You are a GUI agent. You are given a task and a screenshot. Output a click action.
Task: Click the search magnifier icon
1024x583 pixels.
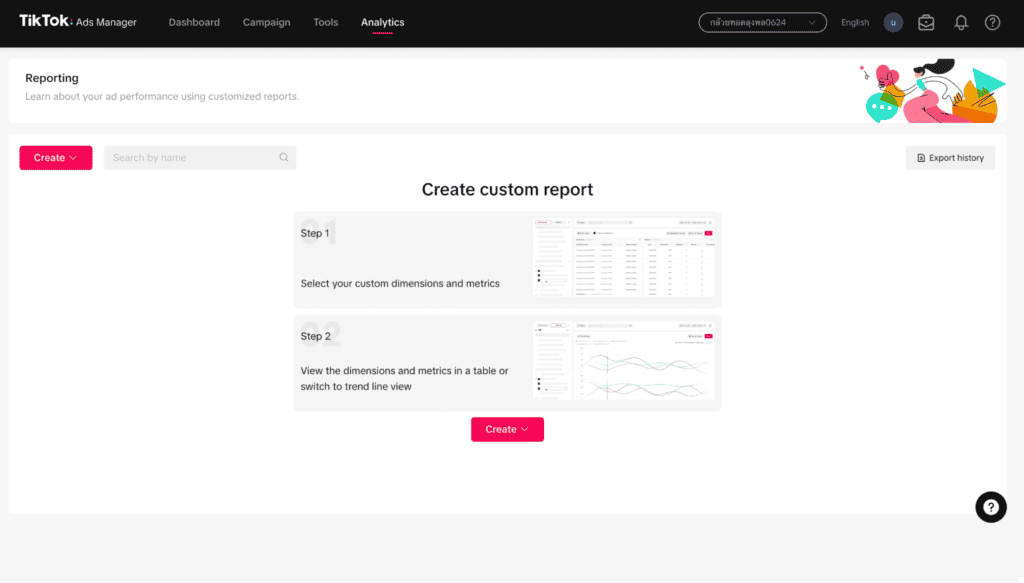pyautogui.click(x=283, y=157)
